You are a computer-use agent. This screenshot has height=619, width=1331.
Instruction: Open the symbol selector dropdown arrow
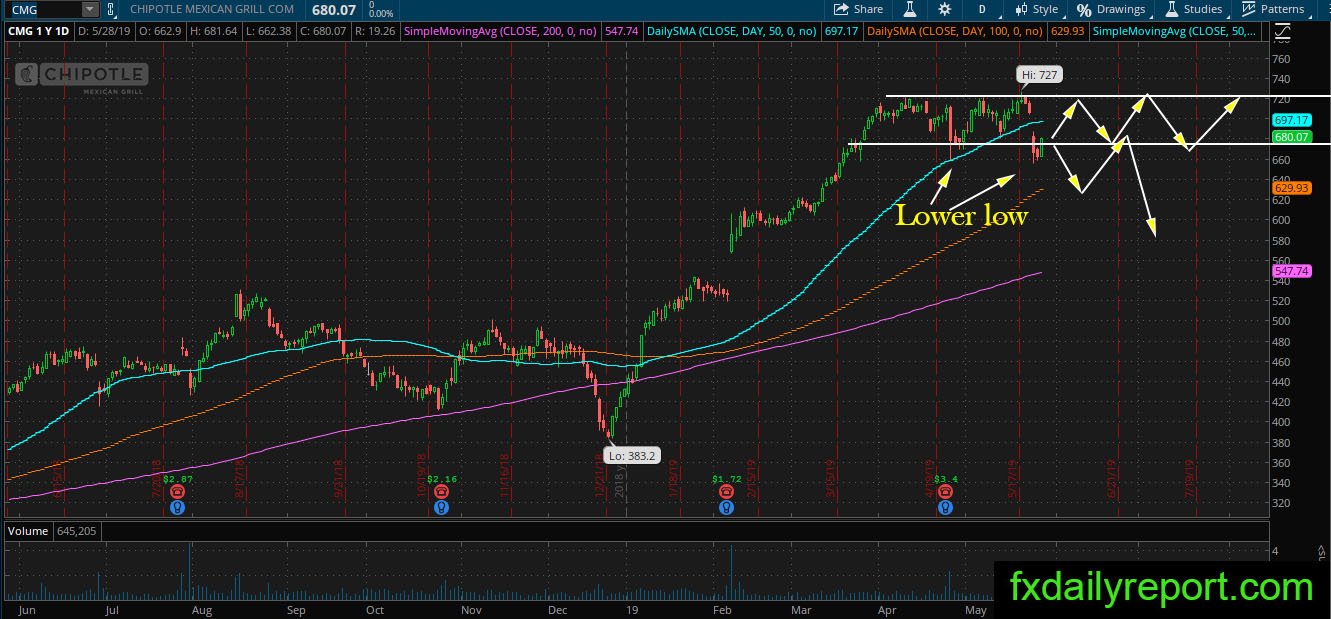(90, 9)
